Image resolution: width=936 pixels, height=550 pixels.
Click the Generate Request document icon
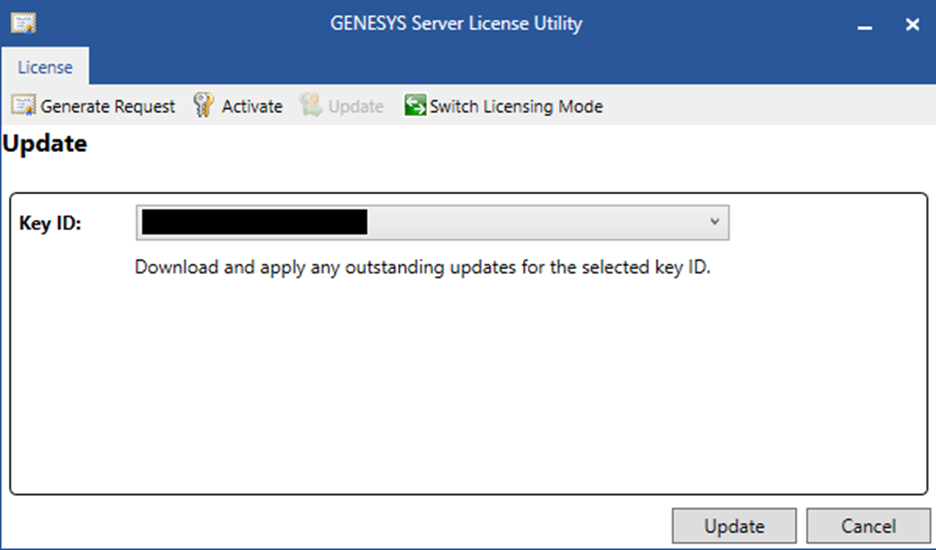tap(23, 106)
